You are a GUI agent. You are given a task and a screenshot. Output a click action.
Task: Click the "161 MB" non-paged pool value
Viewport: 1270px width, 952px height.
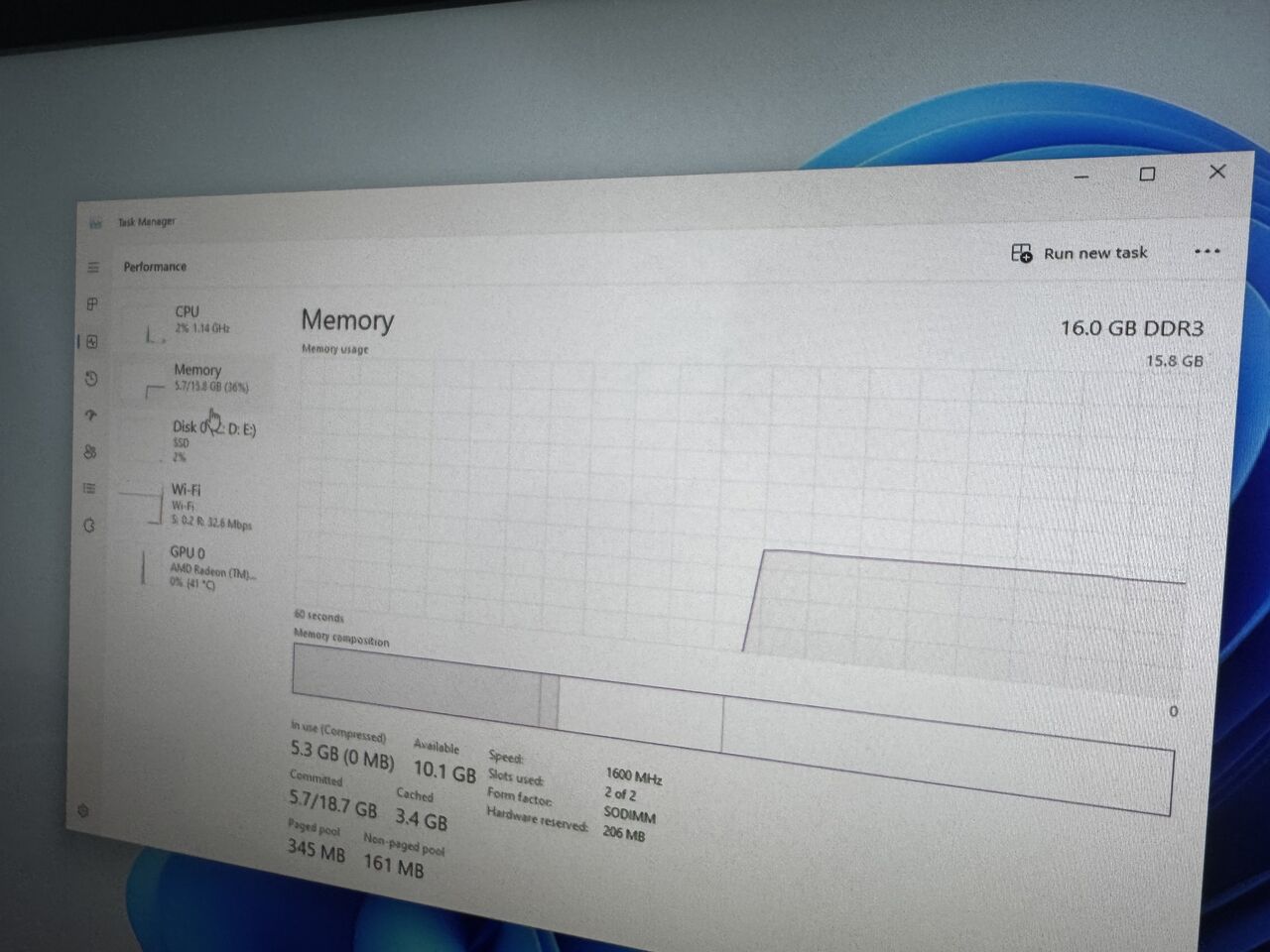(x=393, y=866)
